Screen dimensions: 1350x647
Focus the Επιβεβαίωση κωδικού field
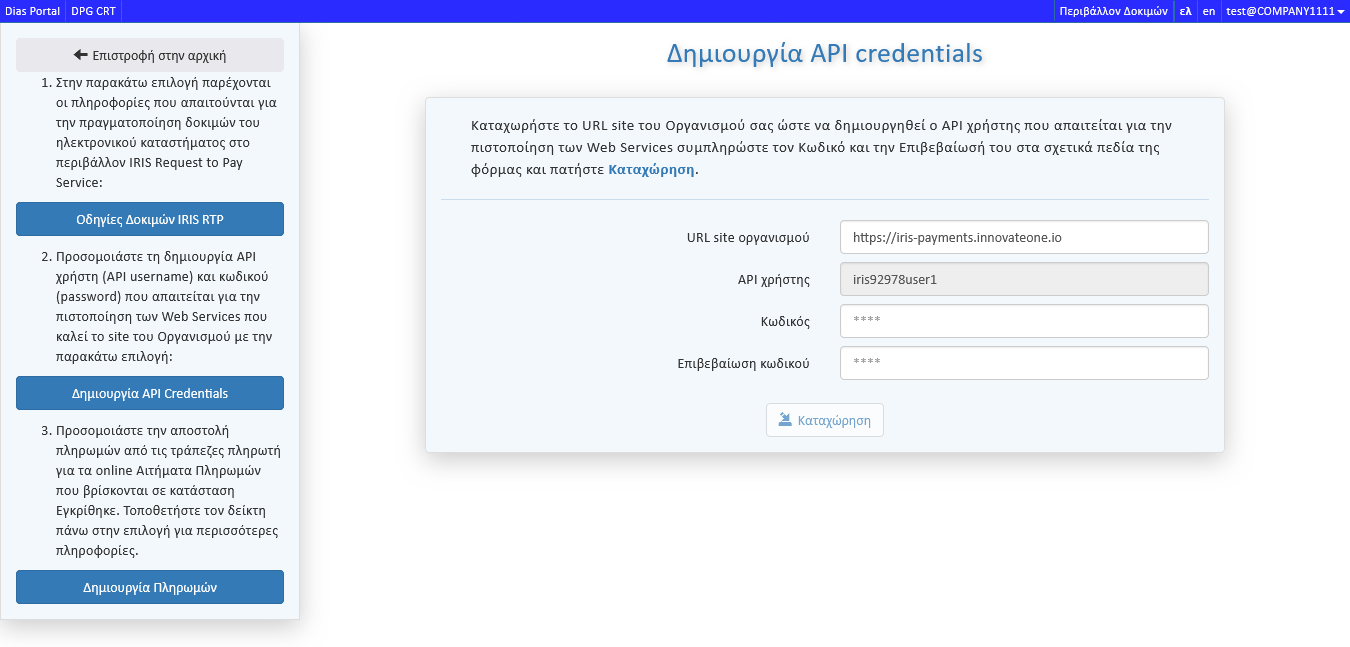click(1024, 363)
